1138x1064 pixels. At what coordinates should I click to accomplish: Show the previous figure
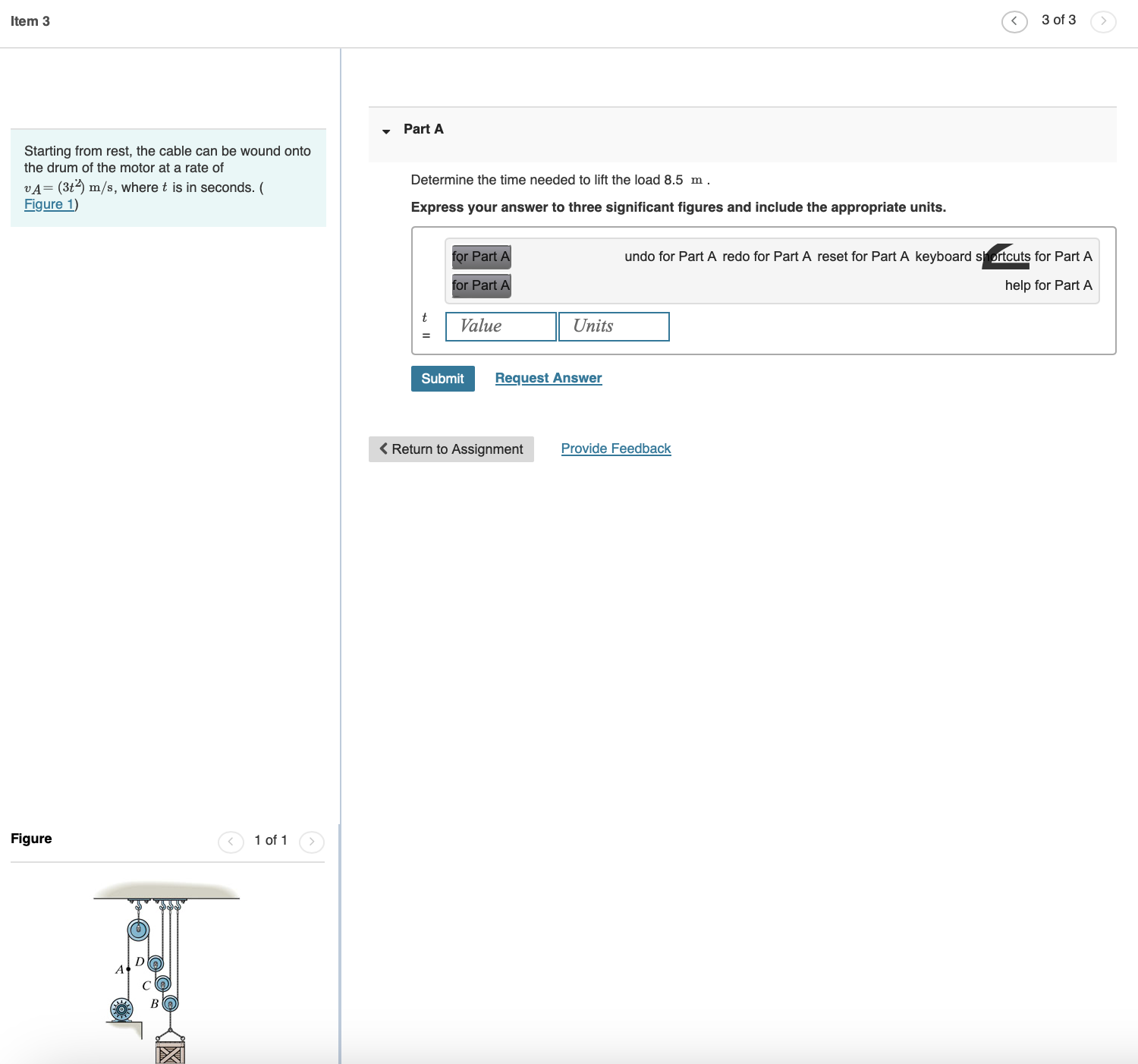231,842
